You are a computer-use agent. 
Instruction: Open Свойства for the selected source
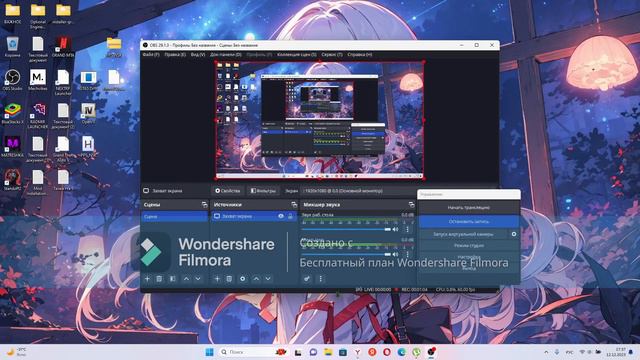click(x=228, y=191)
